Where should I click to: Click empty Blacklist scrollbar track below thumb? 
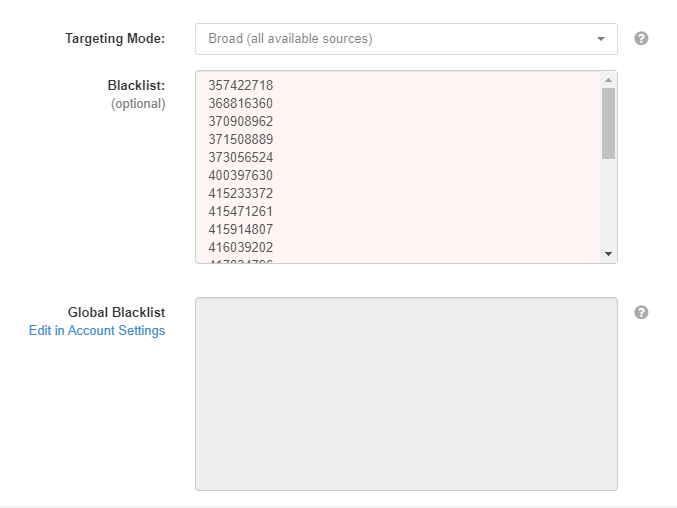tap(608, 205)
